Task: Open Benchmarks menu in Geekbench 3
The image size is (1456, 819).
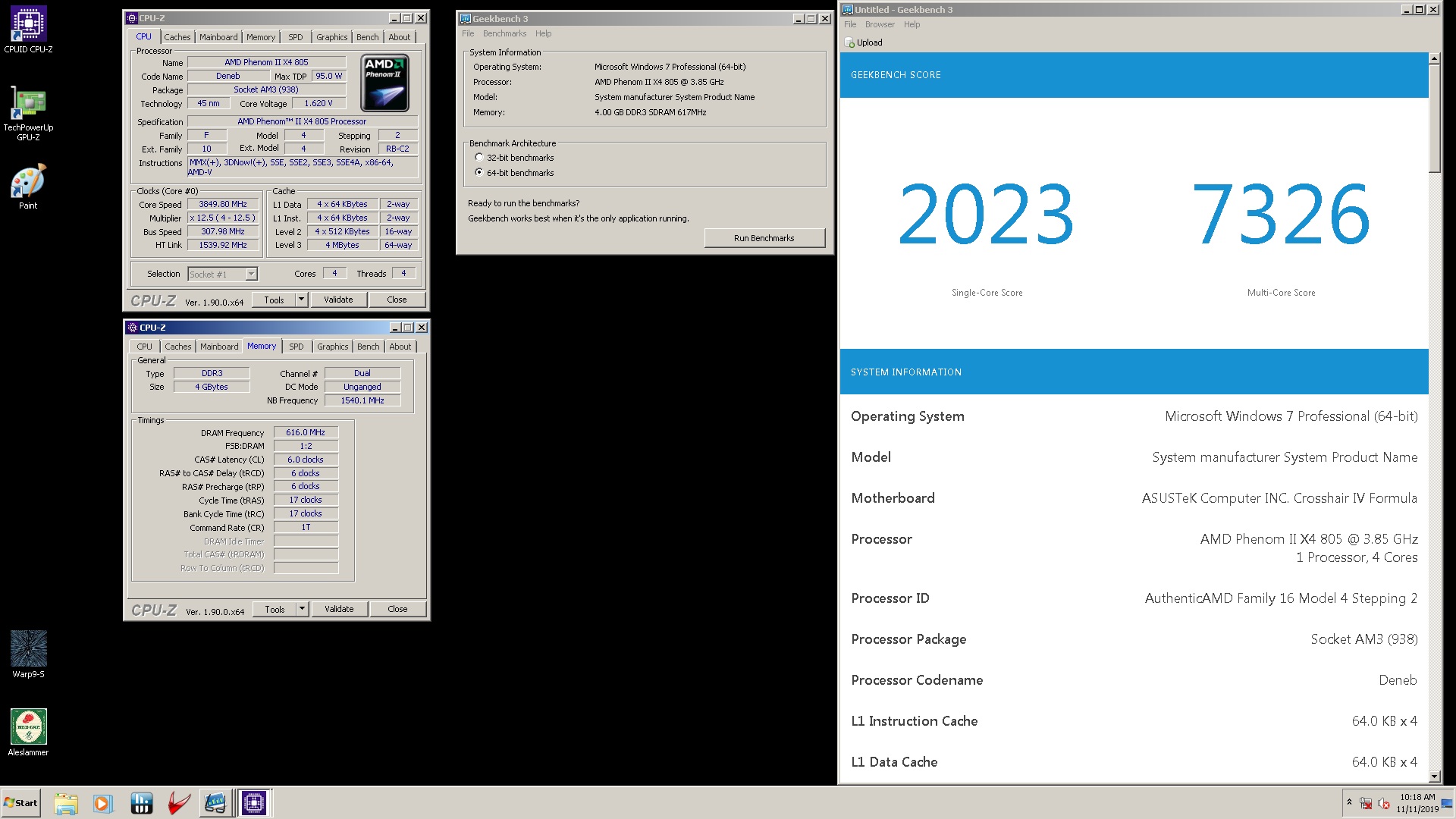Action: point(504,33)
